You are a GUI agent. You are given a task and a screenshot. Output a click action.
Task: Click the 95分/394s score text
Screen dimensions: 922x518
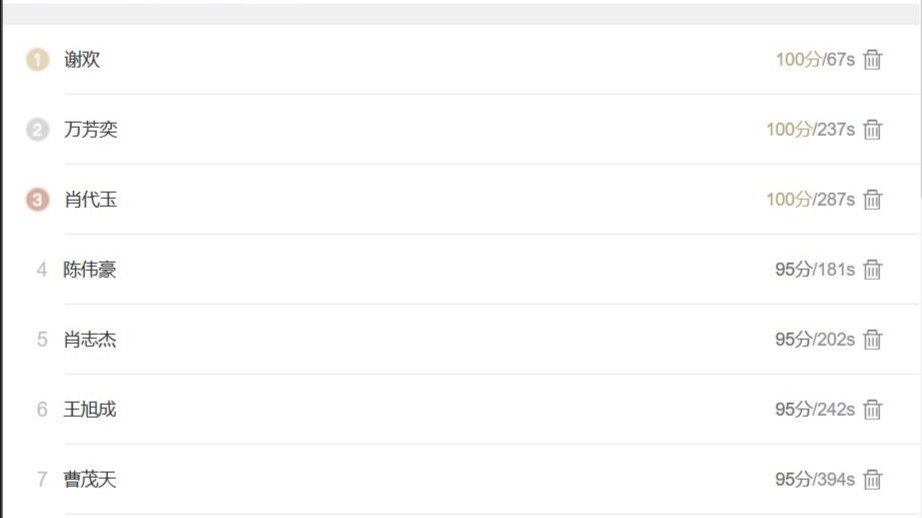tap(815, 480)
